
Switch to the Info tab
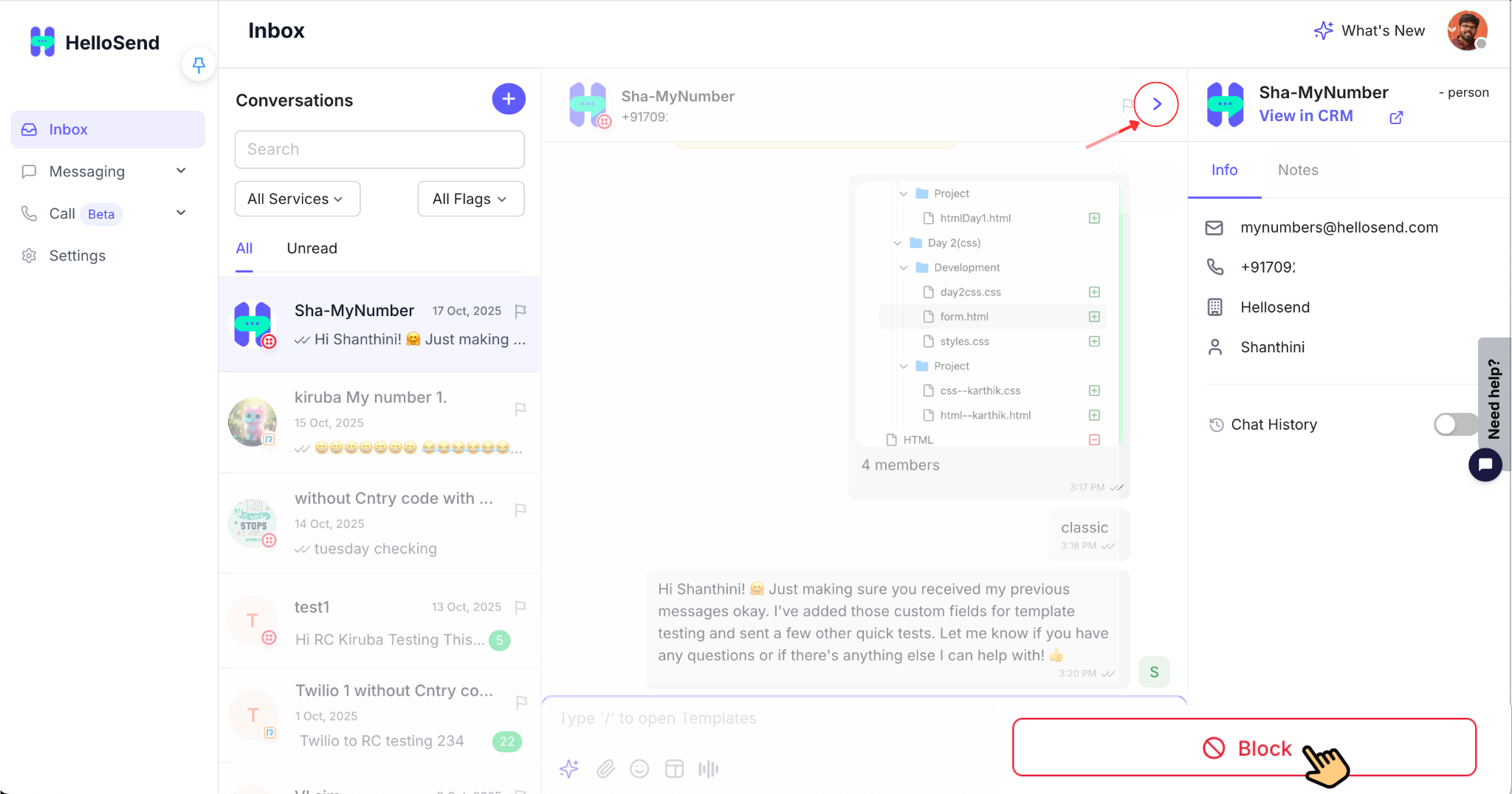point(1224,170)
